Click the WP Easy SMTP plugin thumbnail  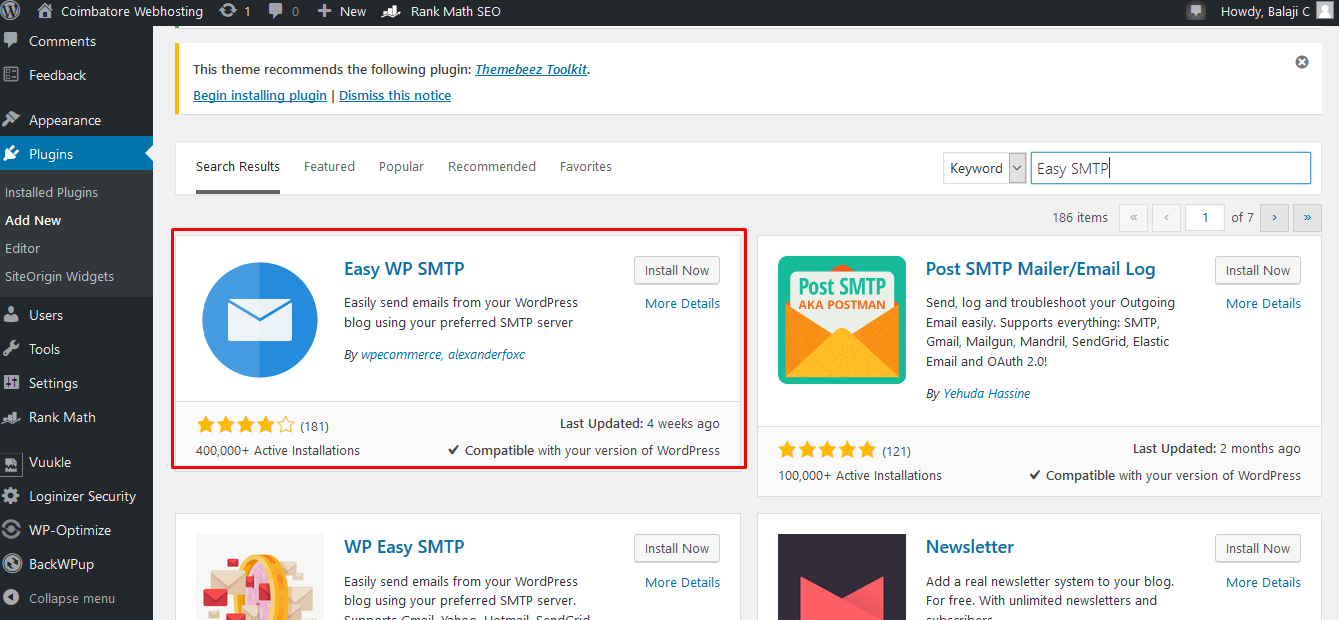click(260, 577)
